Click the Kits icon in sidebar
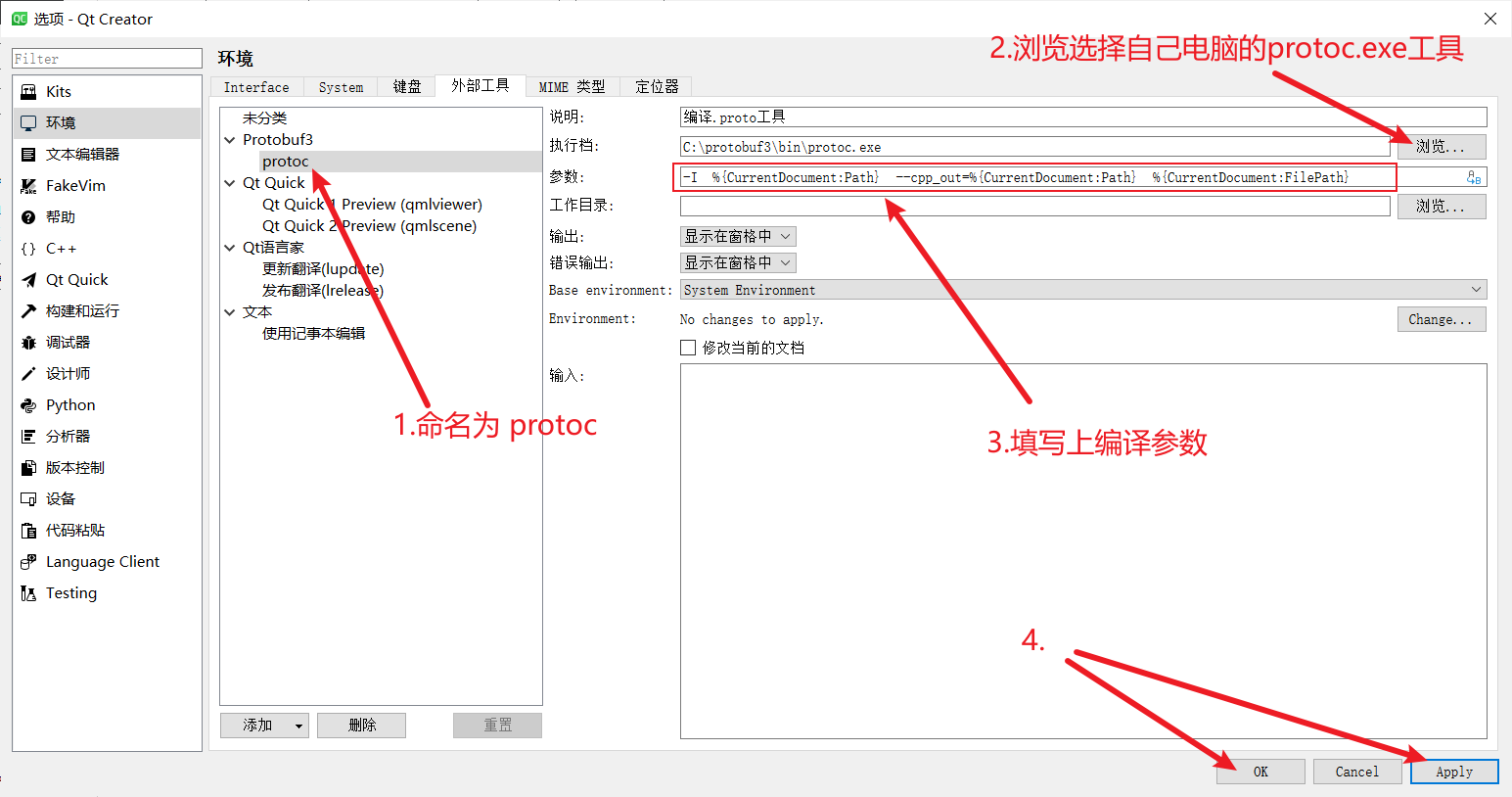Image resolution: width=1512 pixels, height=797 pixels. (x=28, y=91)
